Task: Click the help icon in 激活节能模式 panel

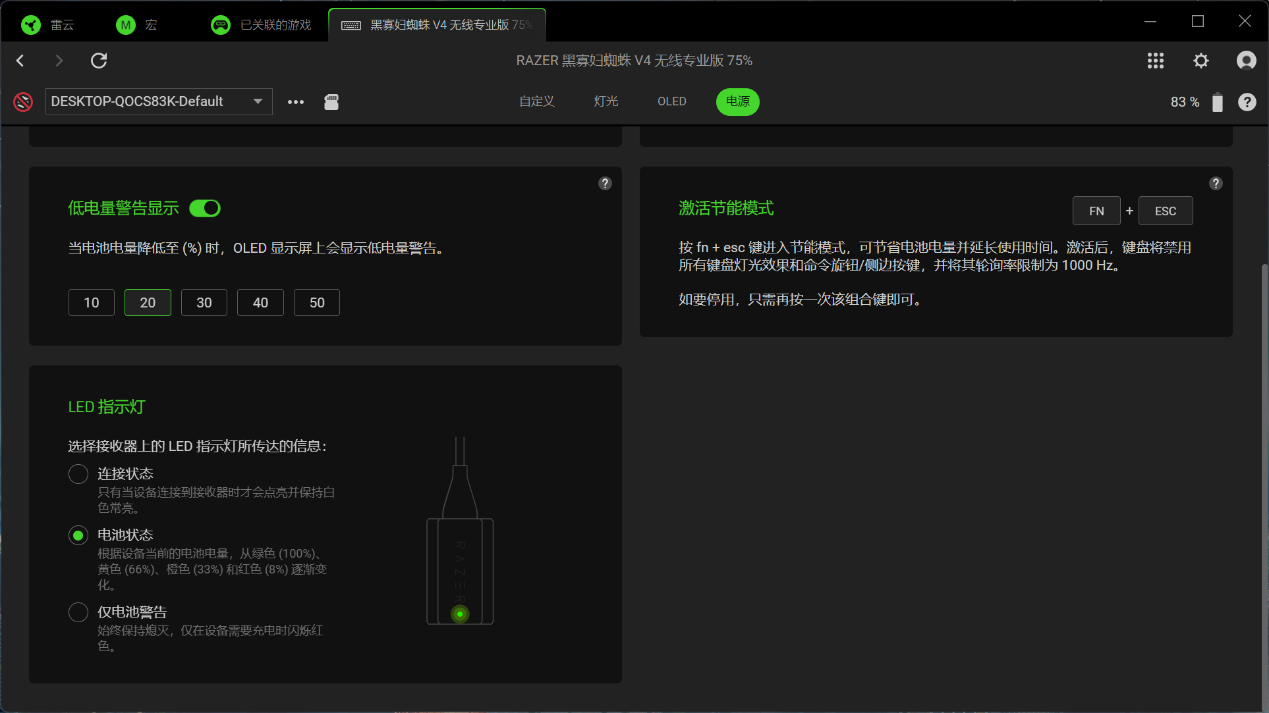Action: [x=1215, y=183]
